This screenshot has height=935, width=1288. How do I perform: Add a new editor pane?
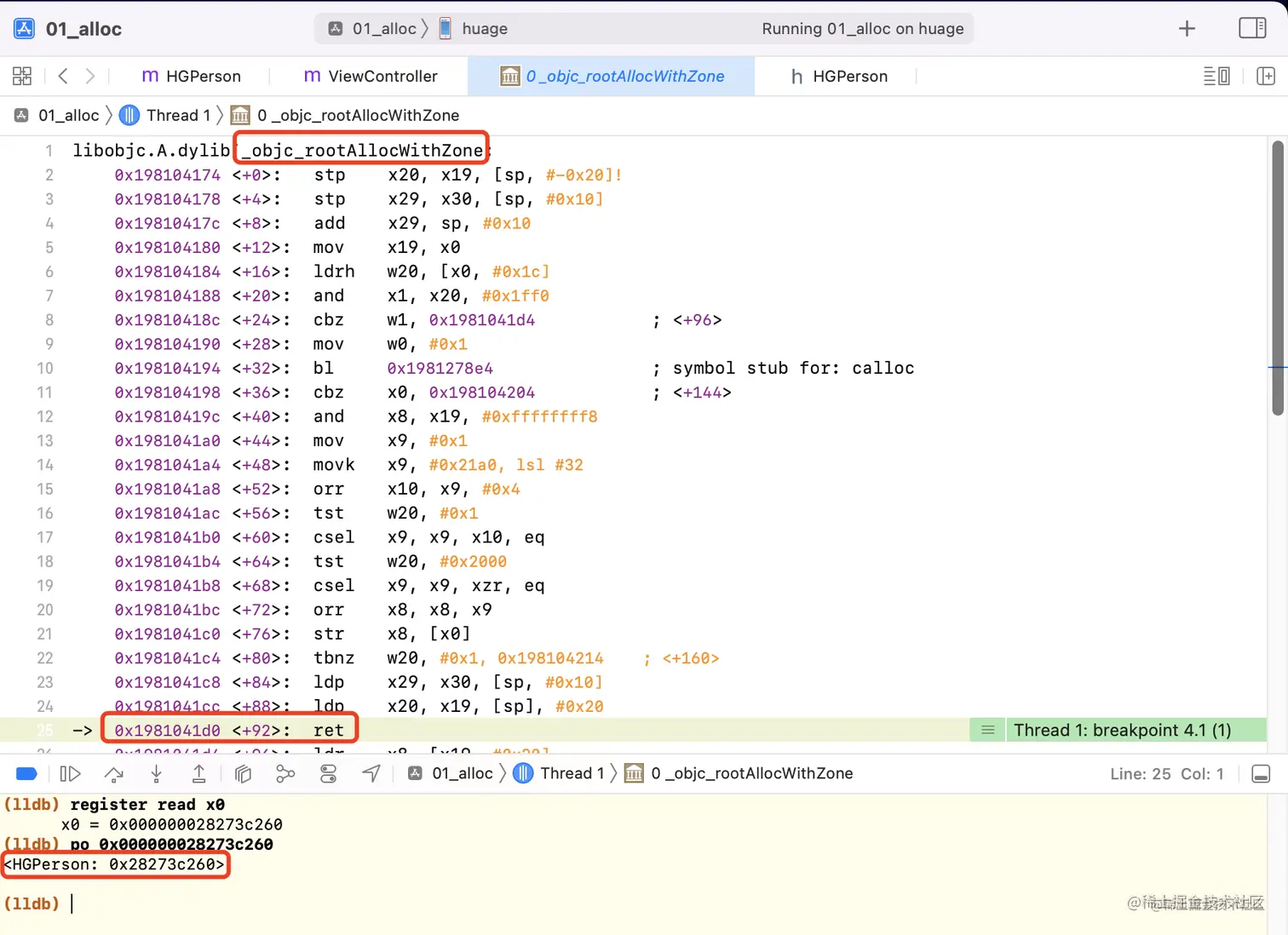pos(1266,76)
